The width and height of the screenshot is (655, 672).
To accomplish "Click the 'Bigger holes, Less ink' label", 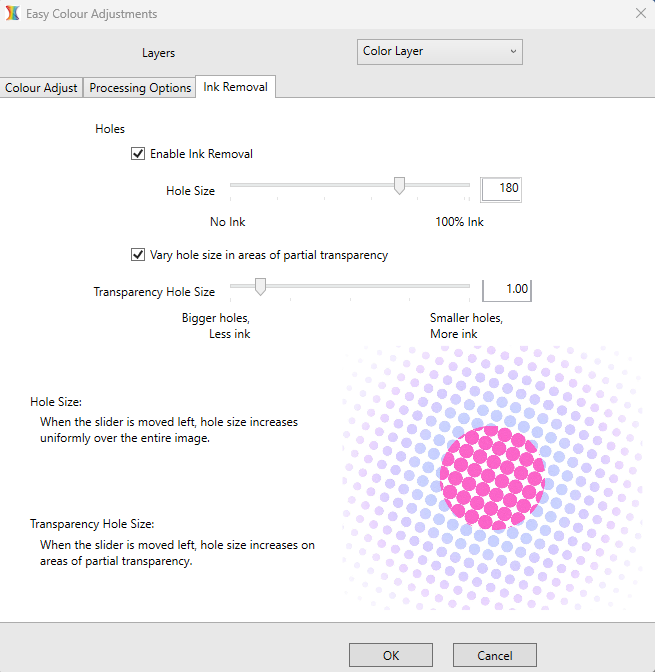I will [x=216, y=326].
